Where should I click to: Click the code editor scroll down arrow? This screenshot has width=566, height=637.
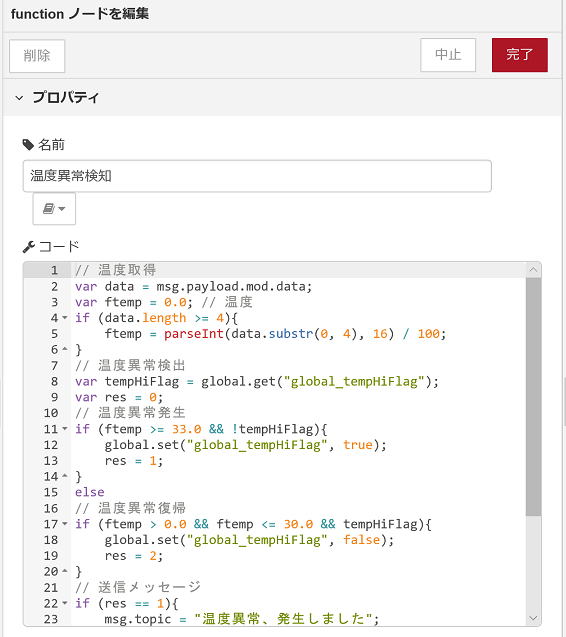click(533, 618)
